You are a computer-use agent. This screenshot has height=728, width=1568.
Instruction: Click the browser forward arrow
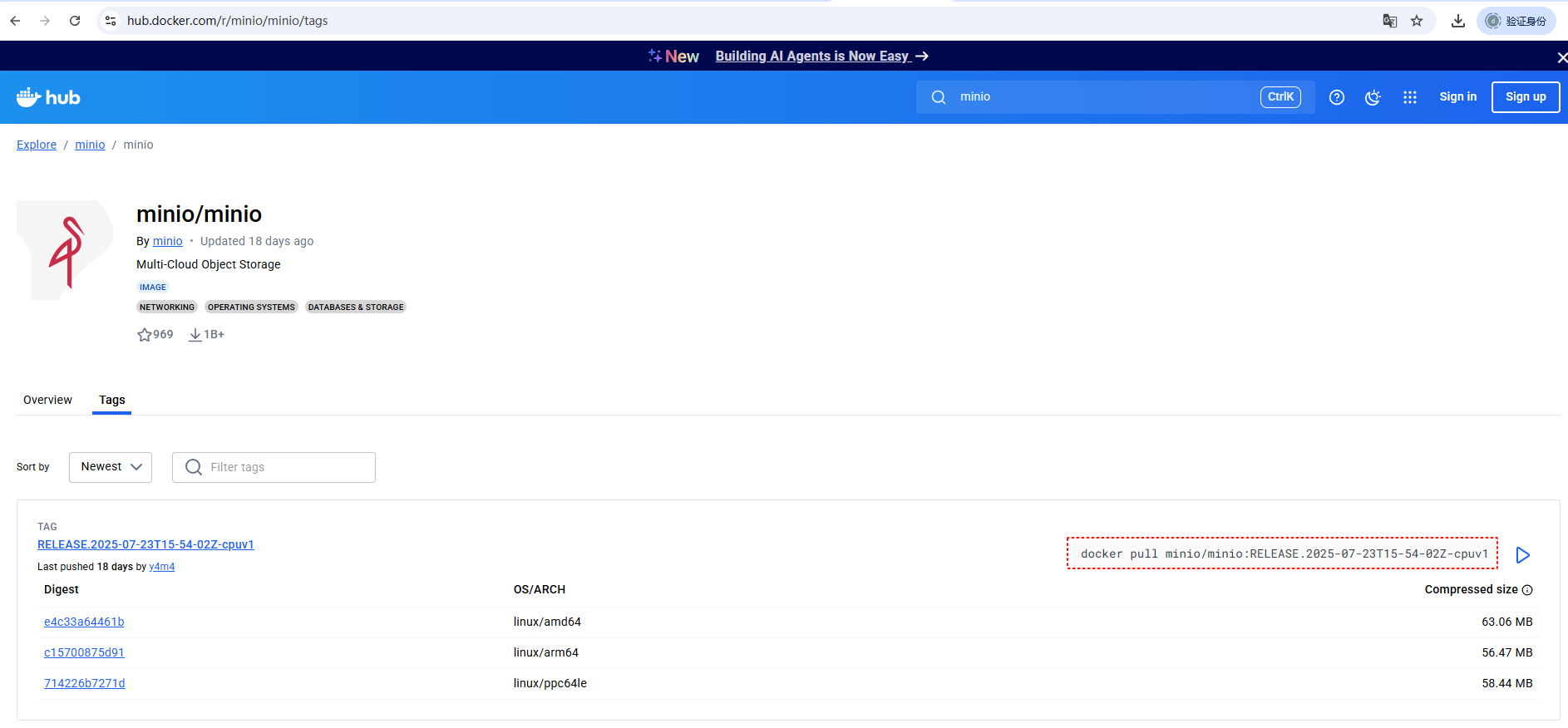tap(45, 21)
